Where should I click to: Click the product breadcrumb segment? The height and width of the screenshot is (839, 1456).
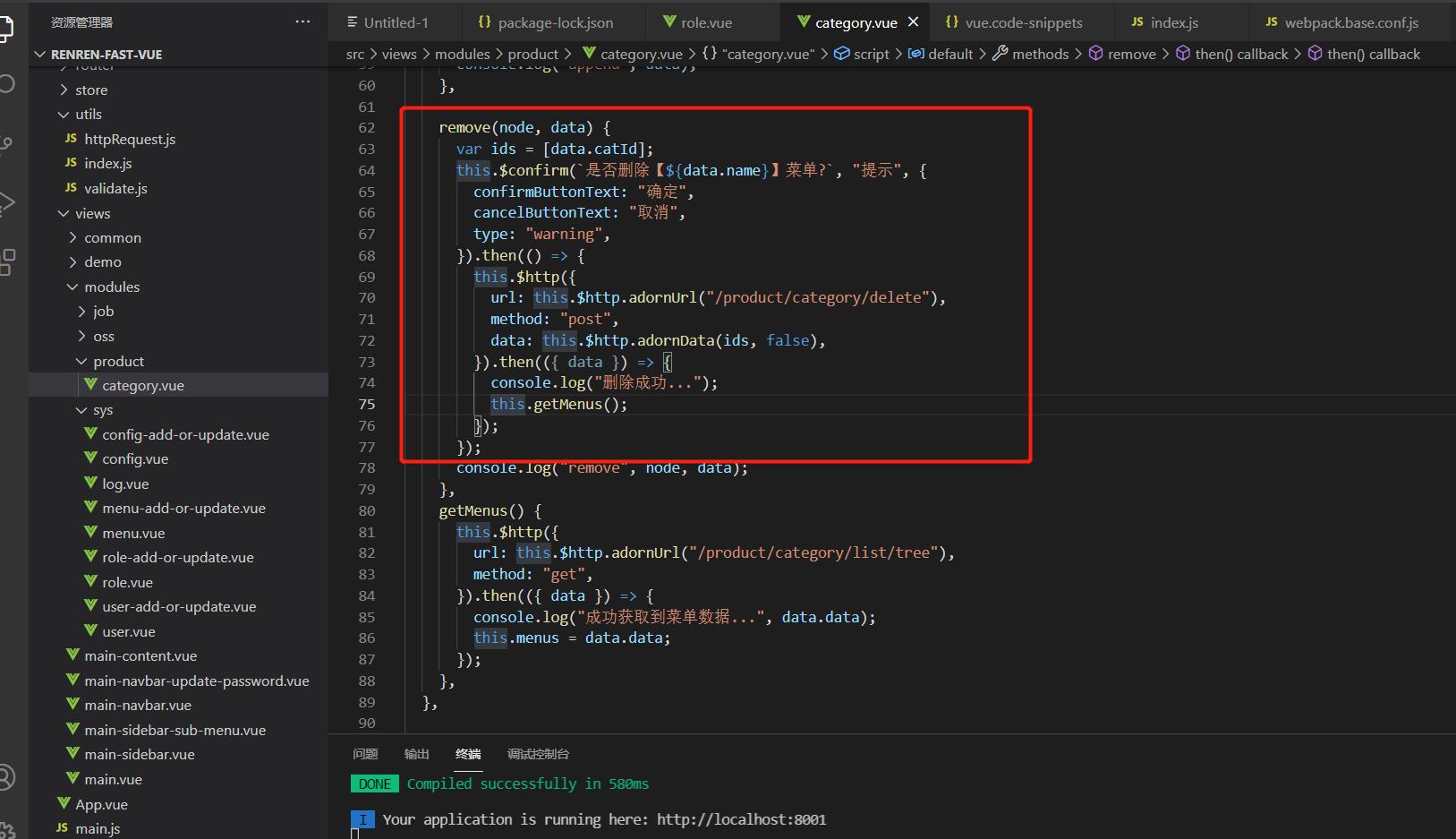533,55
